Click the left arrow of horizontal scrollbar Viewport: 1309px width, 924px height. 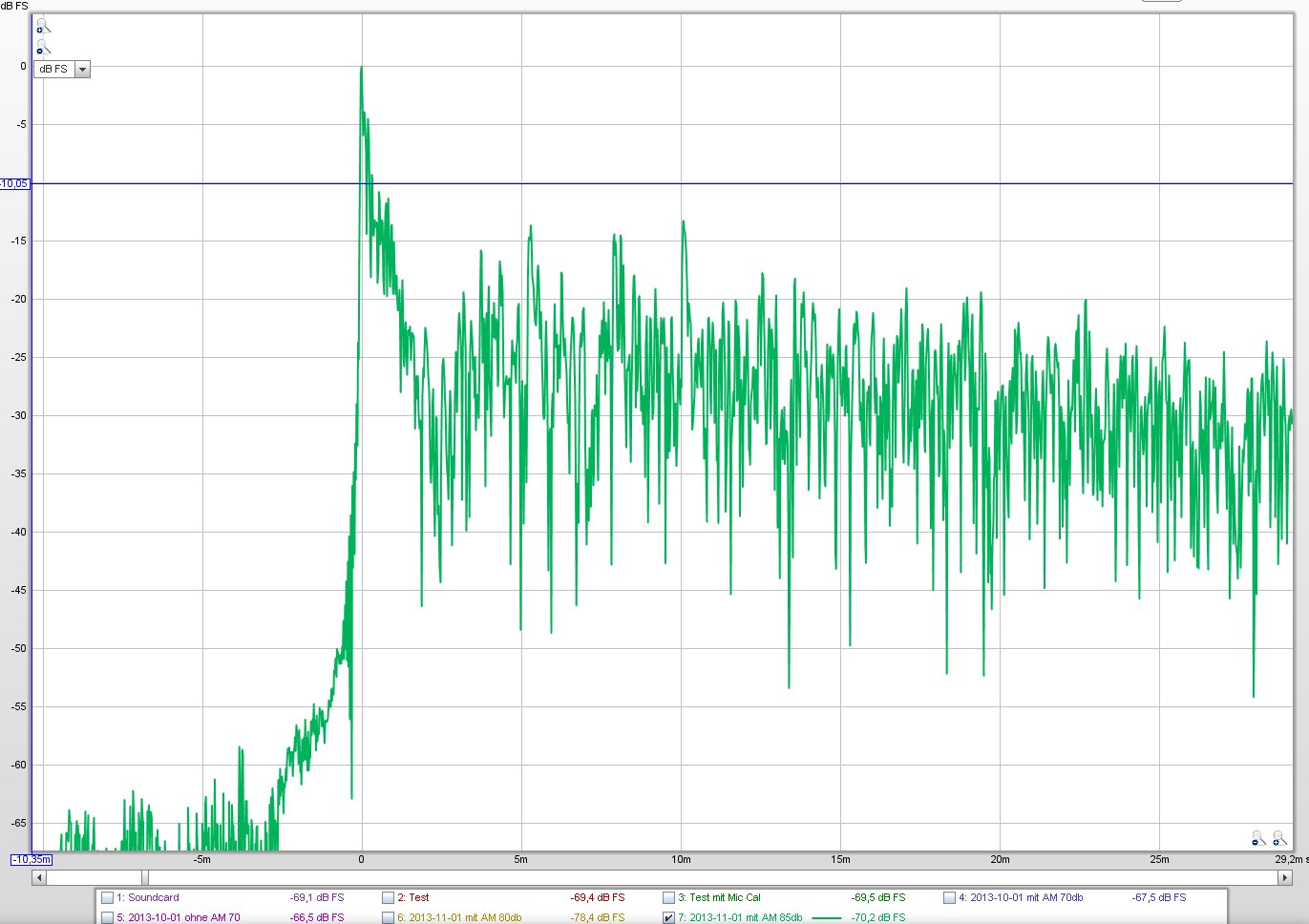pos(39,877)
